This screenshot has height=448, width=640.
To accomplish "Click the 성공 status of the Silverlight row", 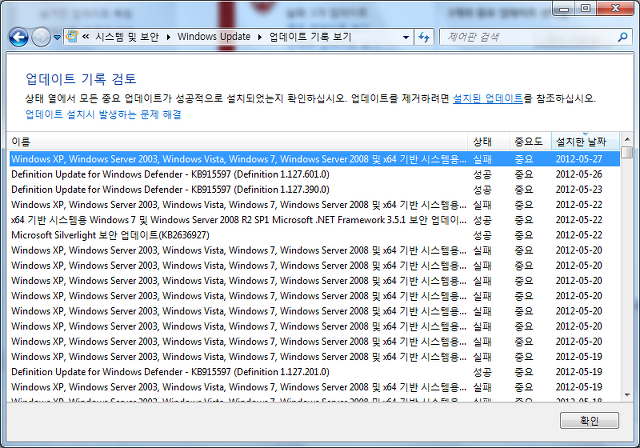I will coord(482,235).
